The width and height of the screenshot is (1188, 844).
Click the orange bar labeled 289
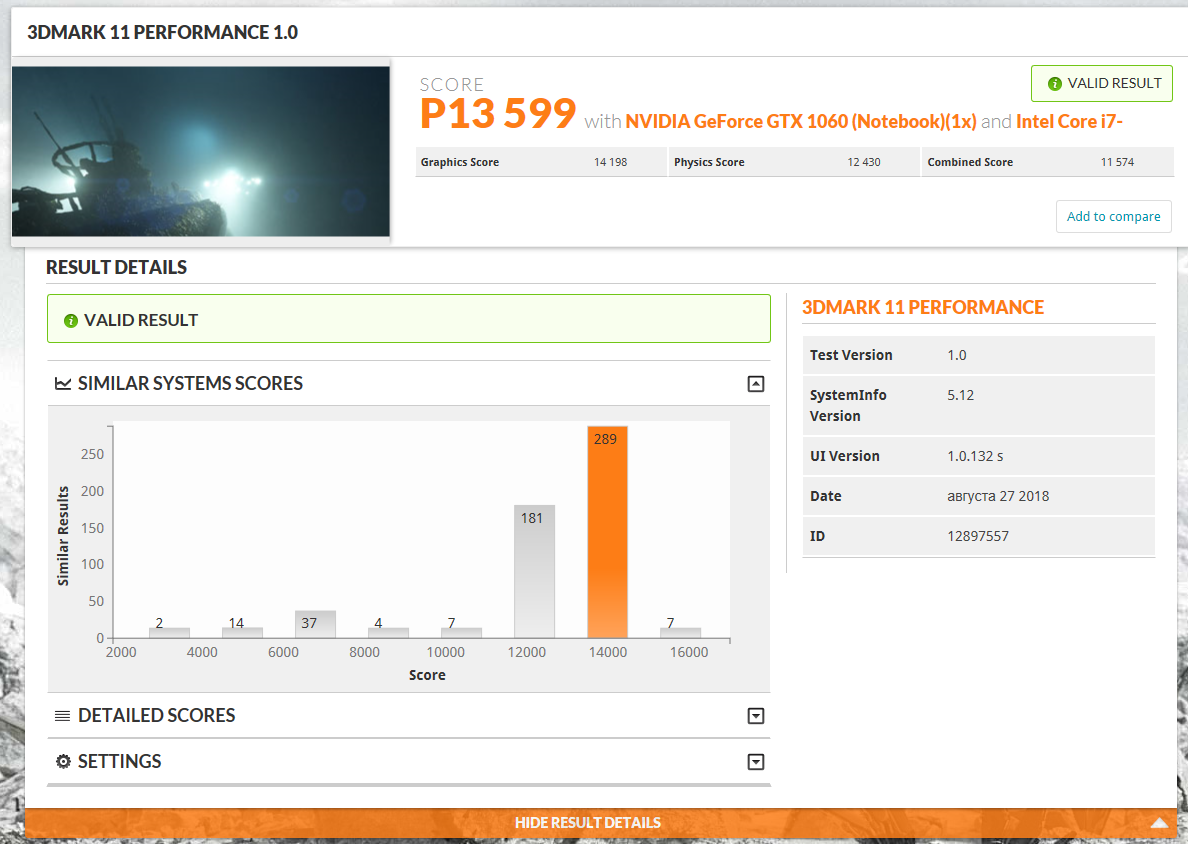pos(607,532)
